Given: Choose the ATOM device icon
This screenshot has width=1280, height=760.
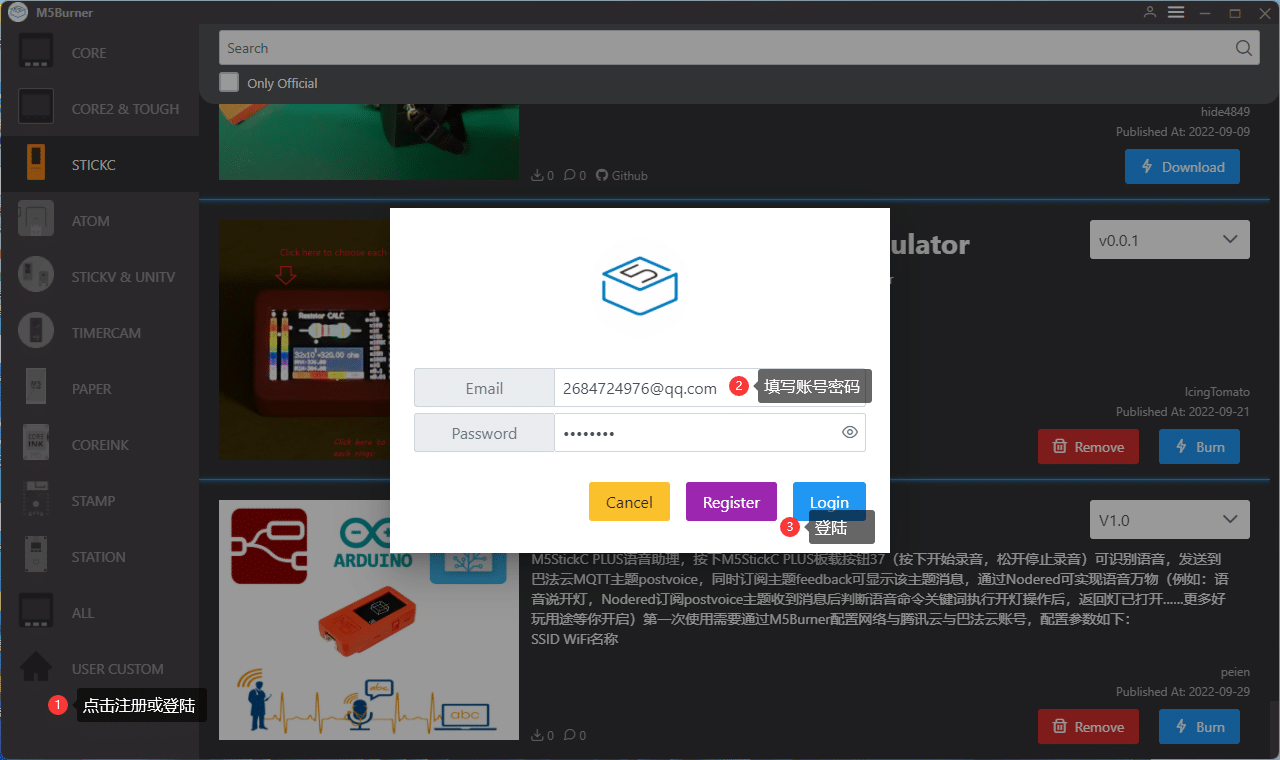Looking at the screenshot, I should (36, 221).
